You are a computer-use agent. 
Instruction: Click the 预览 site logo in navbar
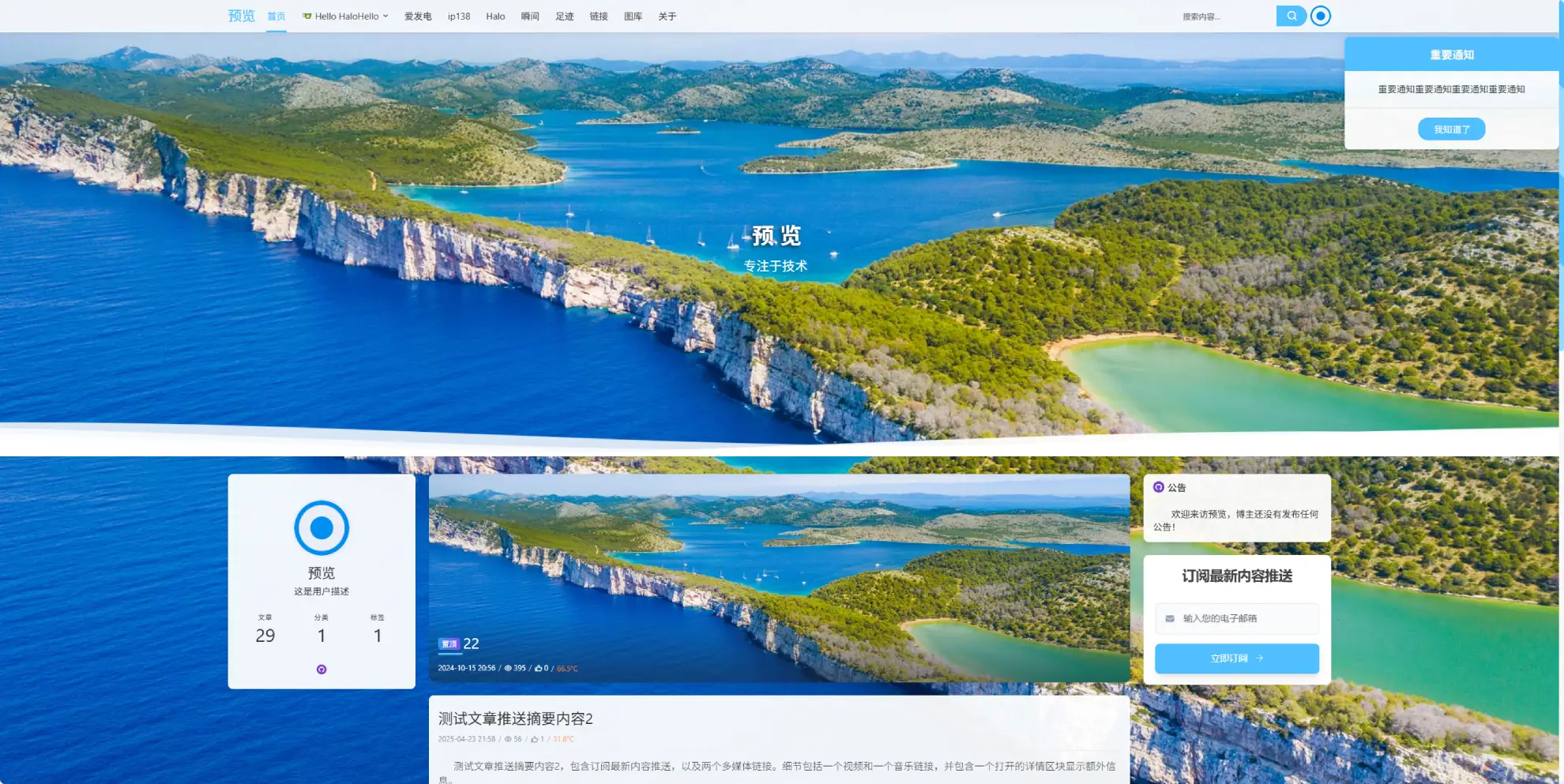[241, 16]
